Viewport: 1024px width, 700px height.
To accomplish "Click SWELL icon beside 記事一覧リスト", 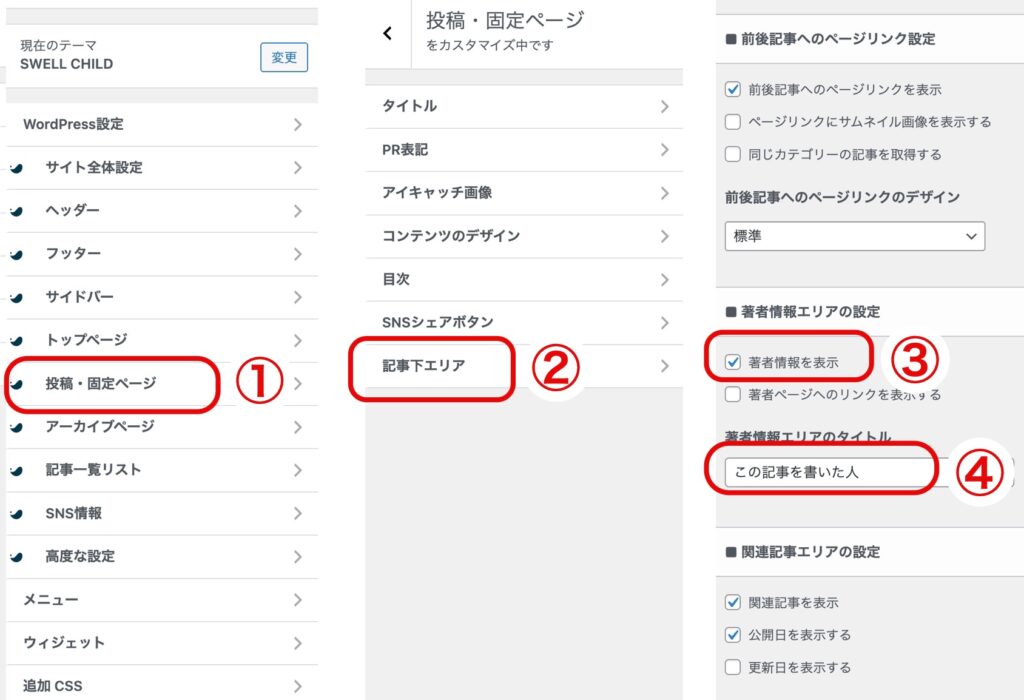I will (16, 470).
